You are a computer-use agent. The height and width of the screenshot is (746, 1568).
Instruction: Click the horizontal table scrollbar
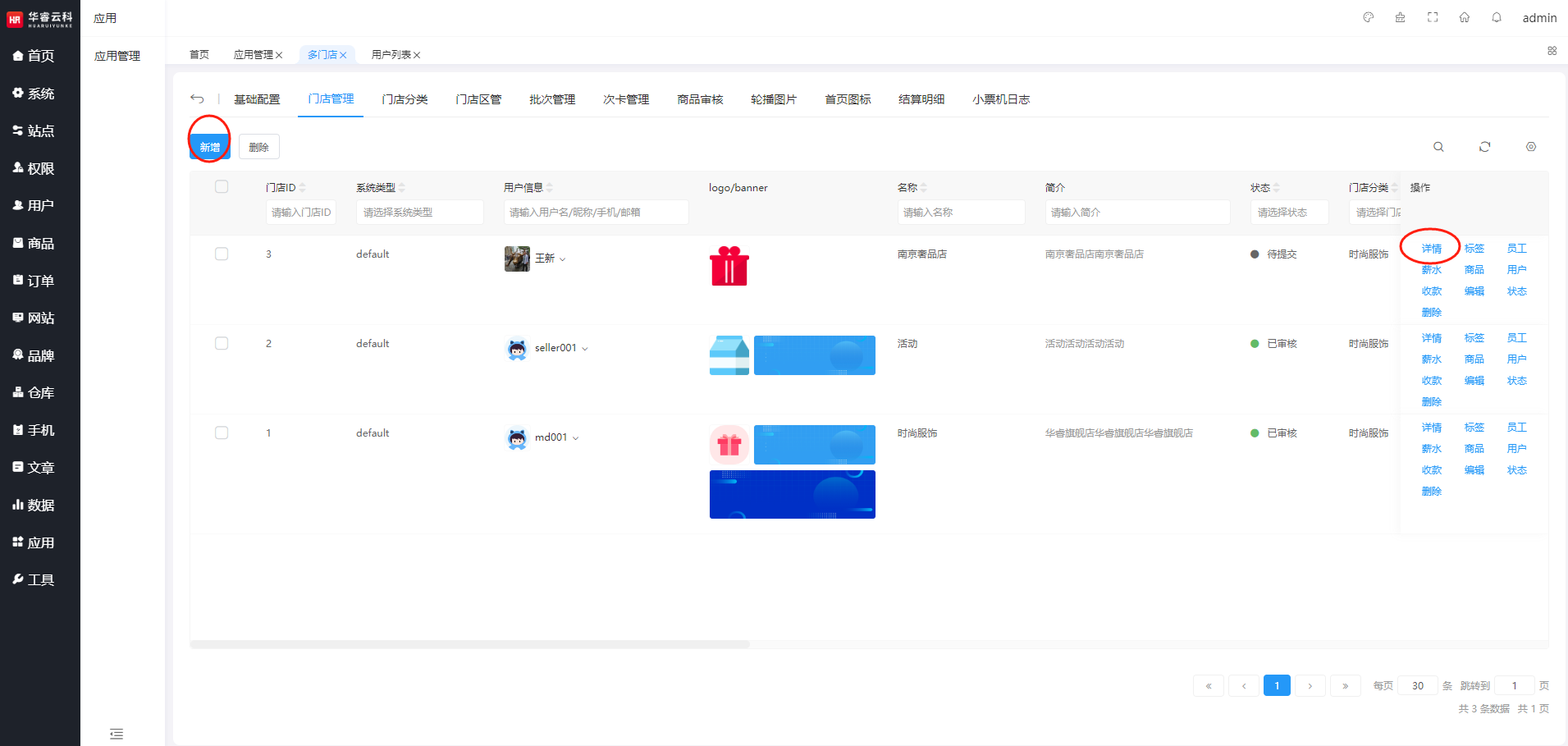coord(469,645)
